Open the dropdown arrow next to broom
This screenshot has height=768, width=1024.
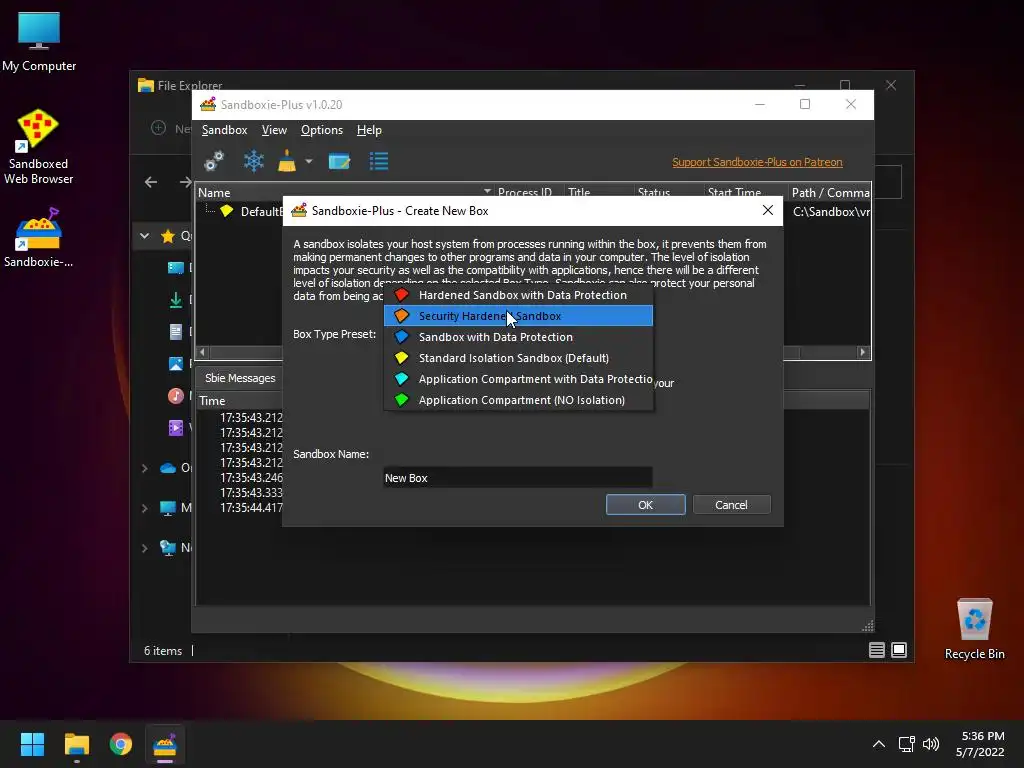308,161
